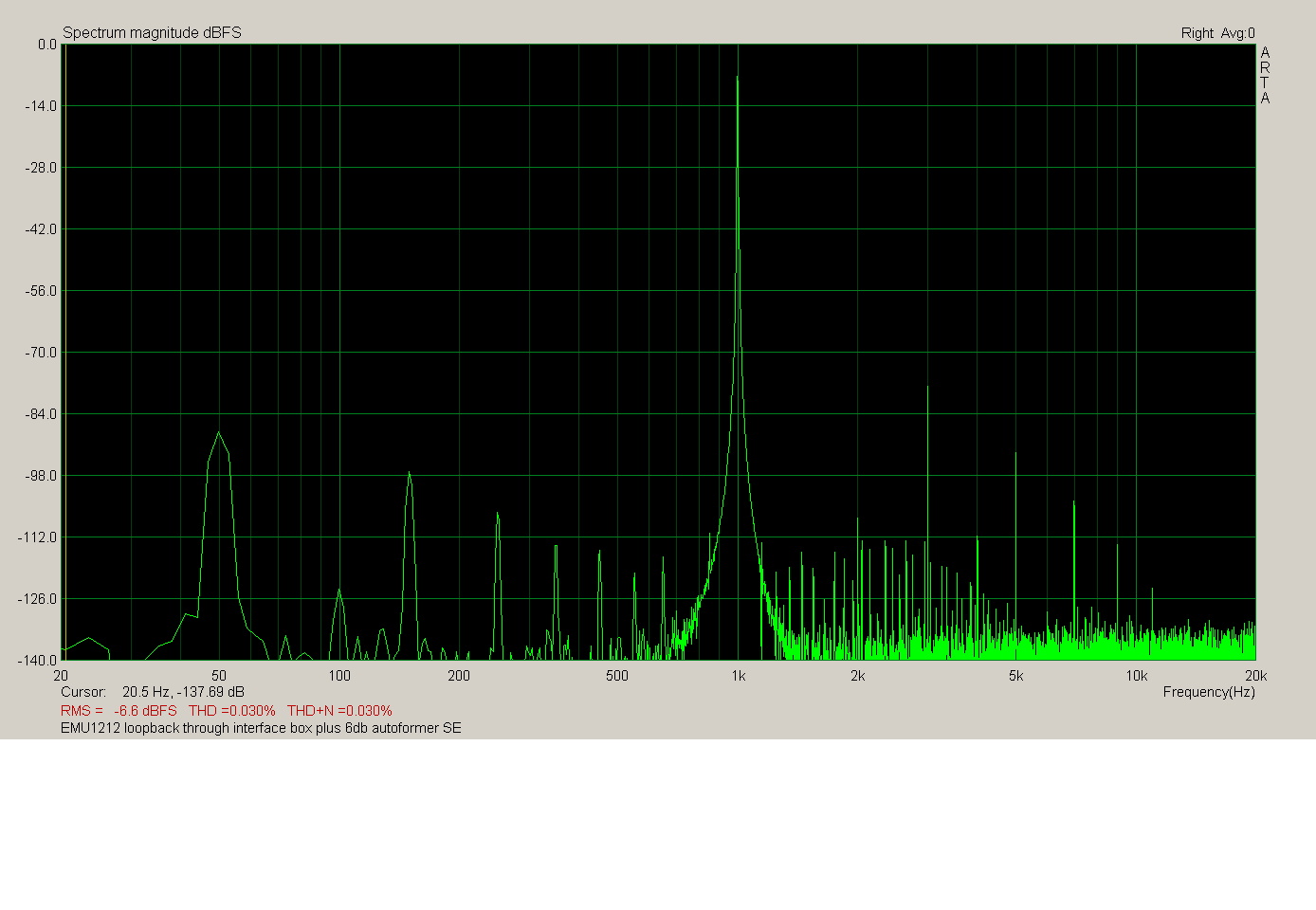Click the cursor readout '20.5 Hz, -137.69 dB'
Screen dimensions: 1316x910
[x=183, y=692]
